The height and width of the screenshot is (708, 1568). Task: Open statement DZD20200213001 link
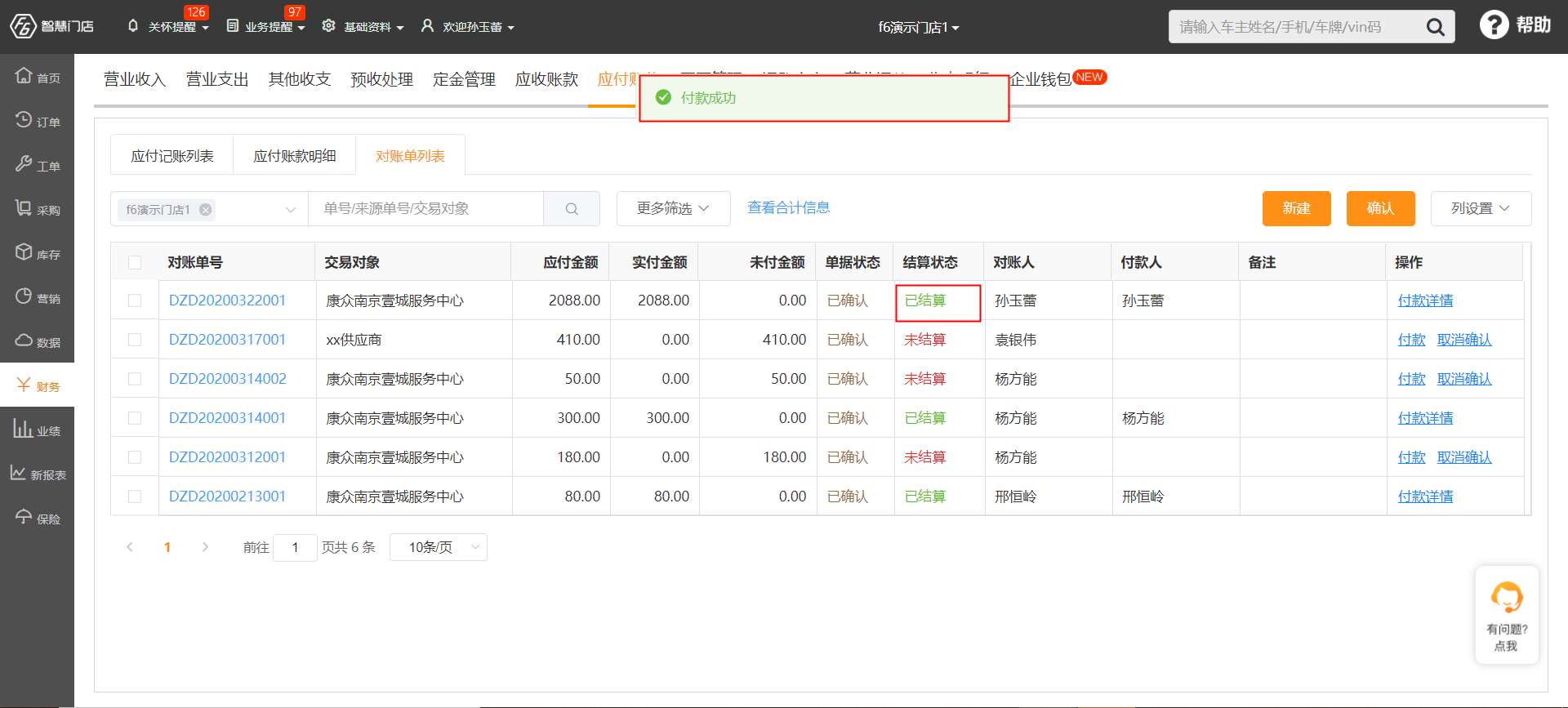point(227,496)
